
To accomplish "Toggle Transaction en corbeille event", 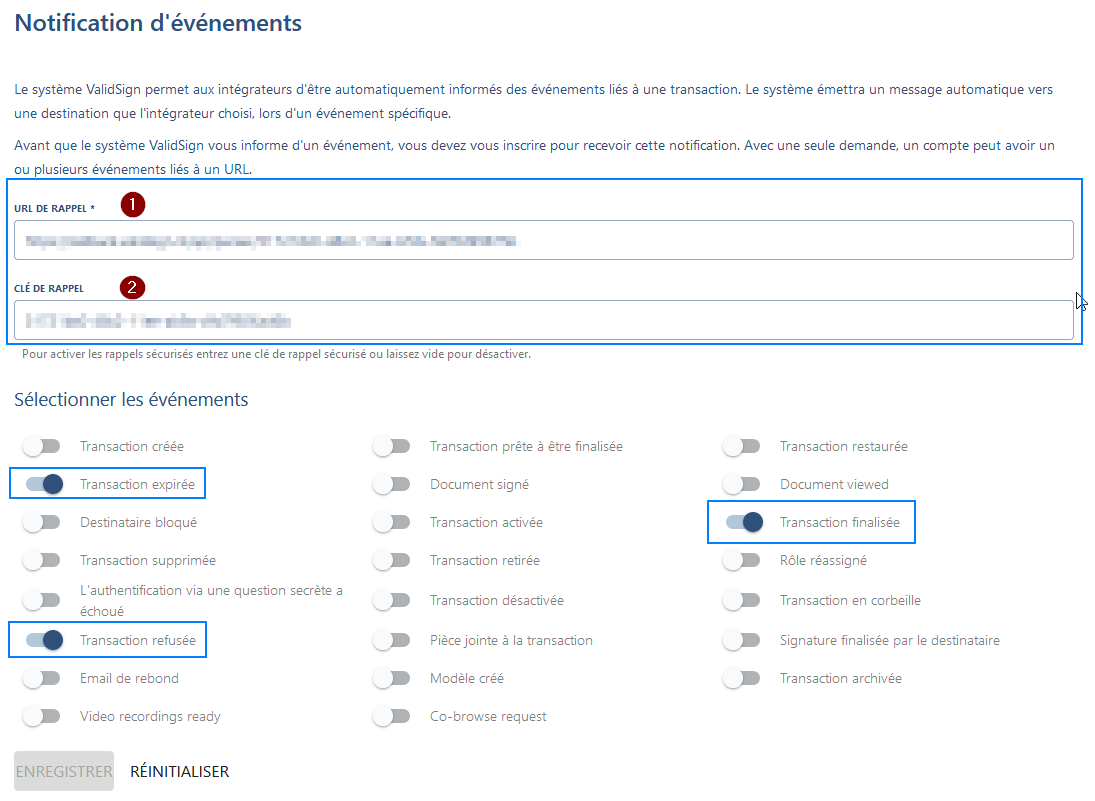I will point(742,600).
